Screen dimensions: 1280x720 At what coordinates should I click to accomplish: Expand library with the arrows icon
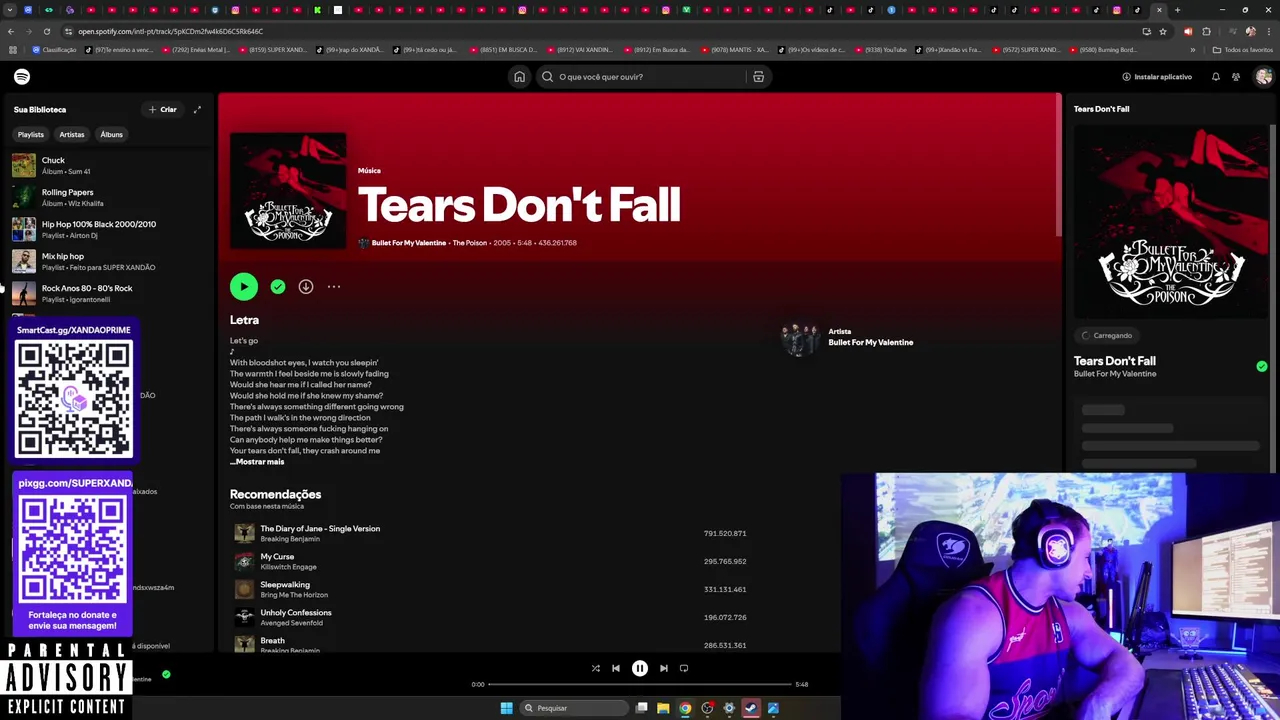point(197,110)
